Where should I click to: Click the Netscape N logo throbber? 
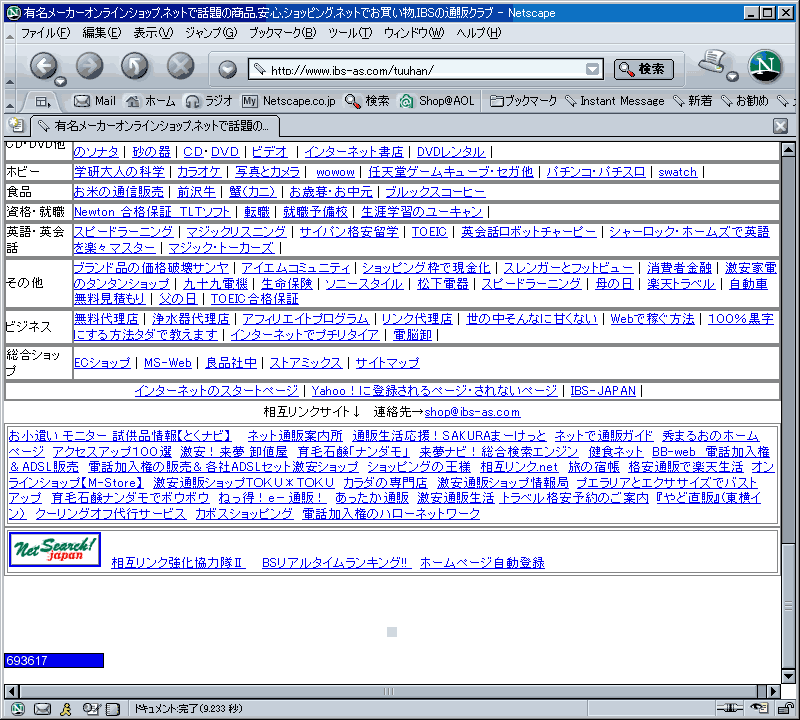pos(765,66)
